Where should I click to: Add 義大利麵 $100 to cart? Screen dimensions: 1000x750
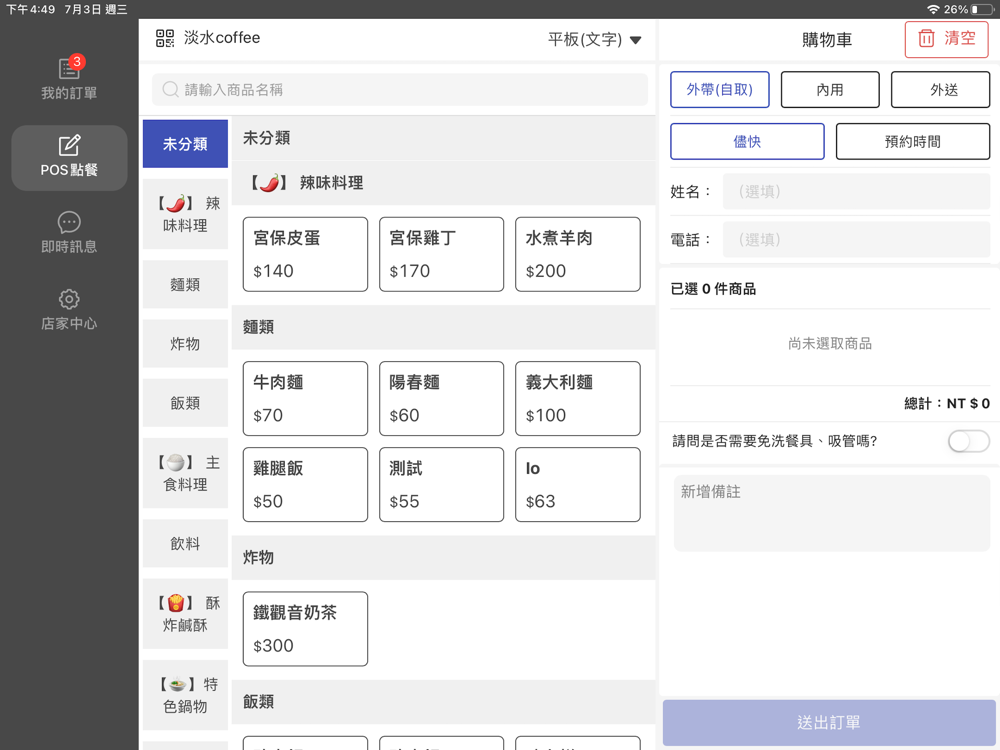coord(578,399)
